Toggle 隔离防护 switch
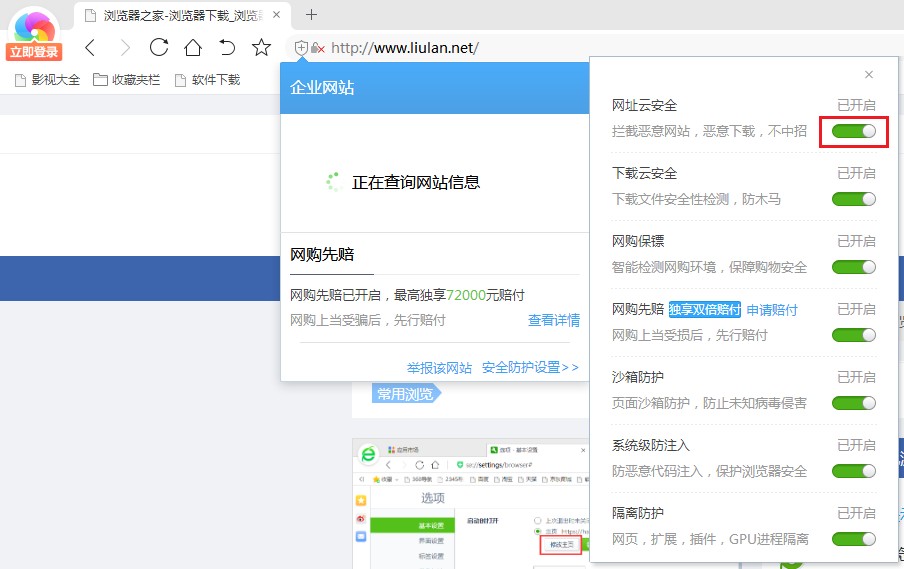Viewport: 904px width, 569px height. click(854, 539)
